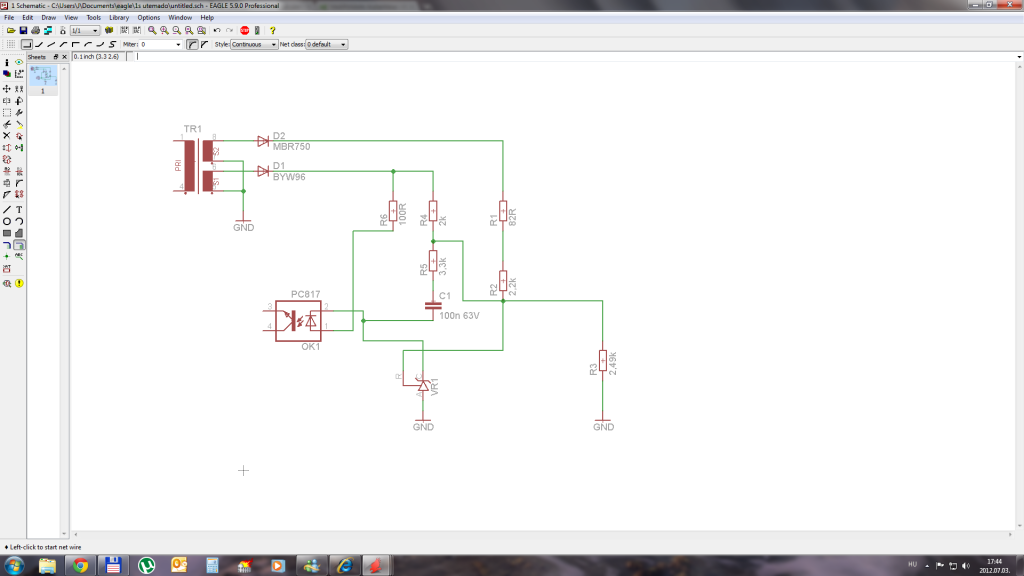Image resolution: width=1024 pixels, height=576 pixels.
Task: Select the Move tool
Action: (x=7, y=89)
